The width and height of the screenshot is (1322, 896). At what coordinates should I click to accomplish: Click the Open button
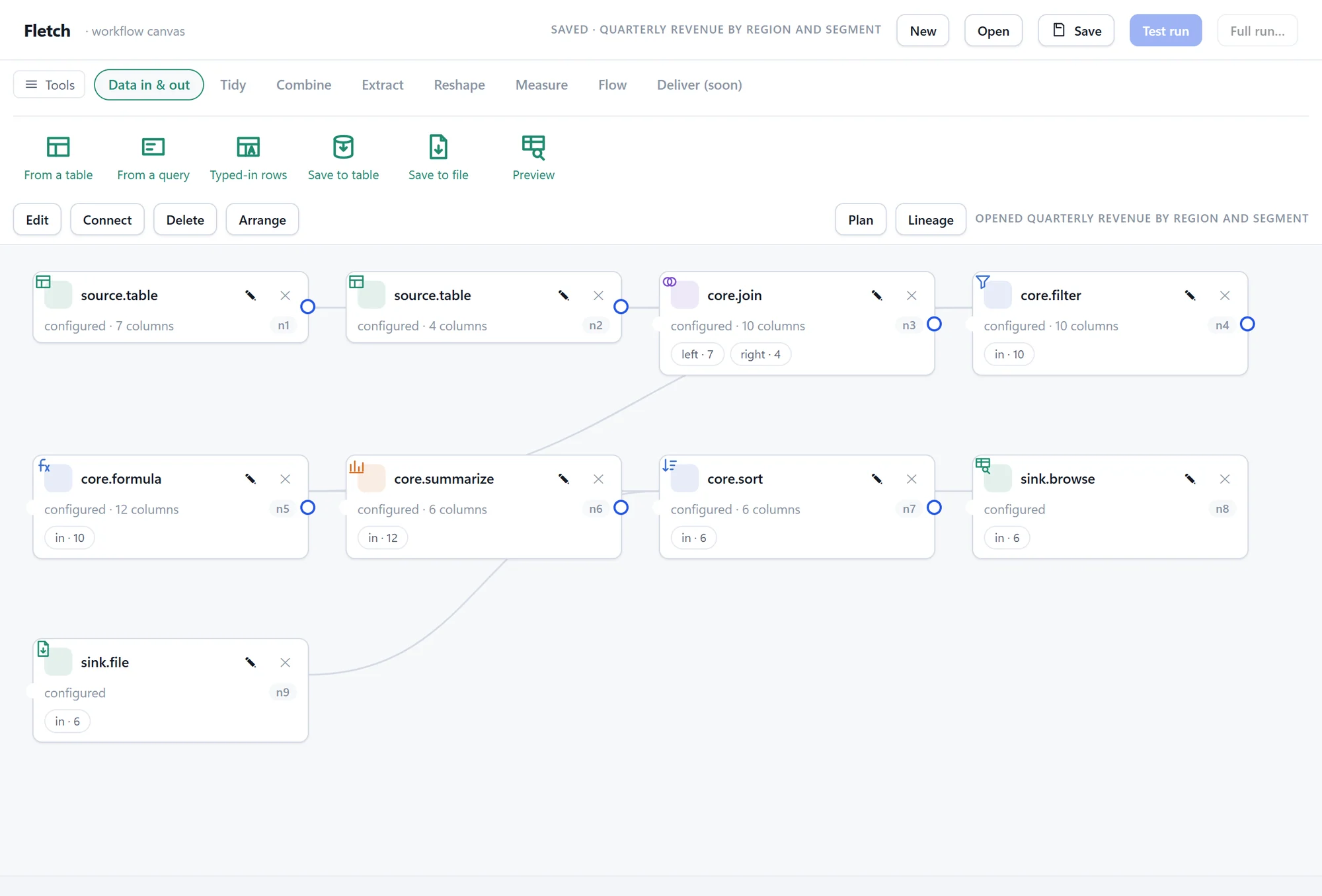[993, 30]
